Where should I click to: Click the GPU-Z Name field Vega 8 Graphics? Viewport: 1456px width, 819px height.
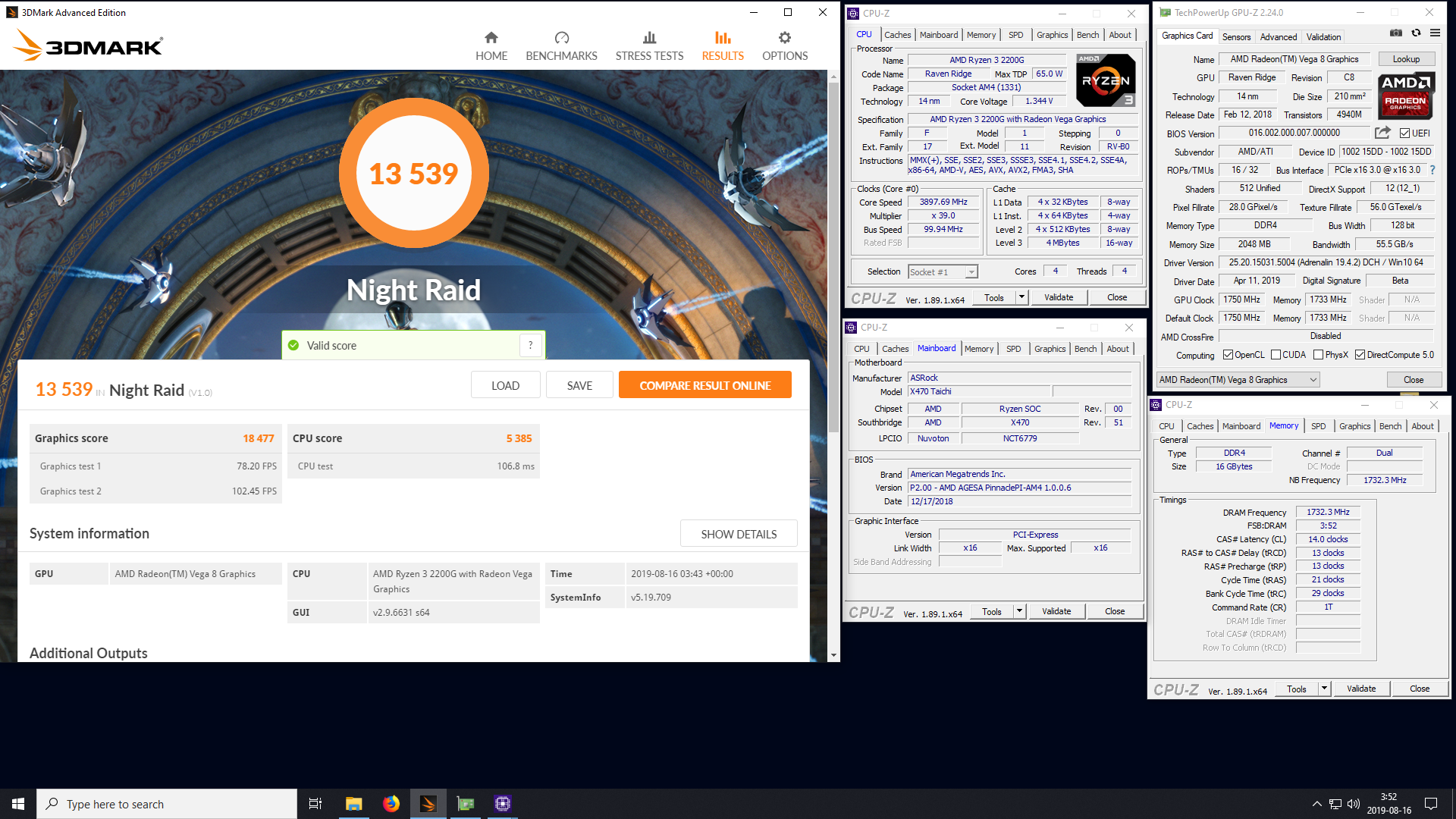[1294, 59]
